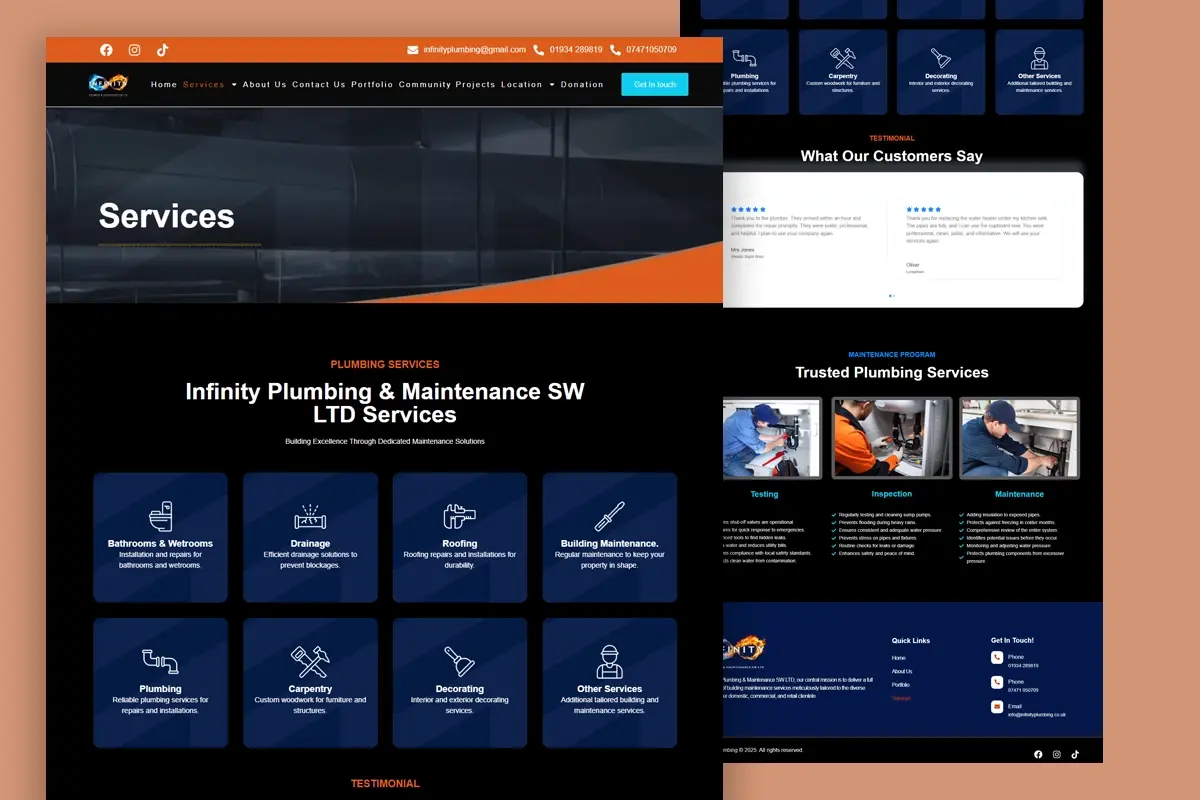
Task: Open the TikTok icon in the orange header
Action: click(162, 50)
